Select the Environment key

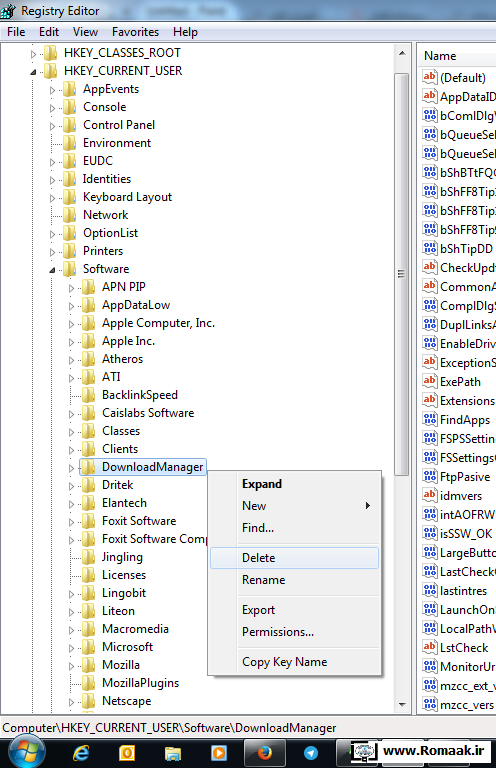click(x=117, y=143)
